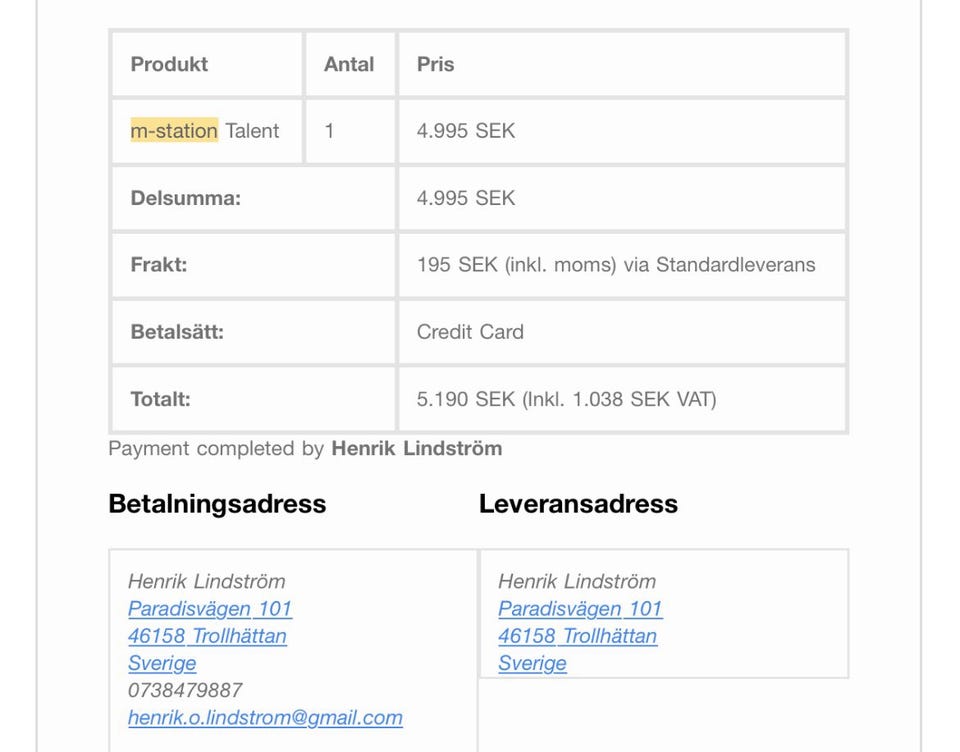Image resolution: width=960 pixels, height=752 pixels.
Task: Click the Sverige link in billing address
Action: click(162, 663)
